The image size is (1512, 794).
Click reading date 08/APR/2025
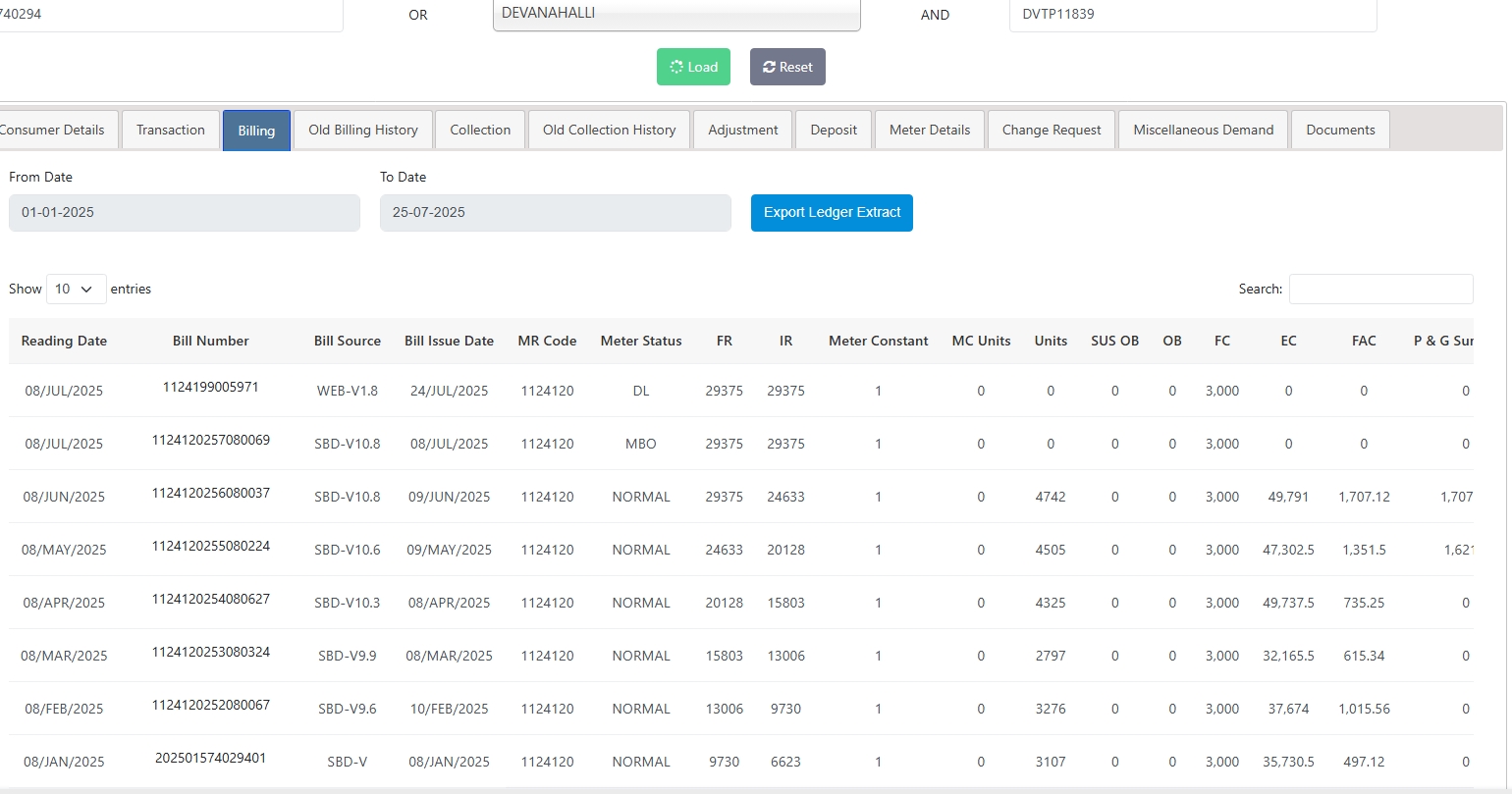pyautogui.click(x=64, y=603)
